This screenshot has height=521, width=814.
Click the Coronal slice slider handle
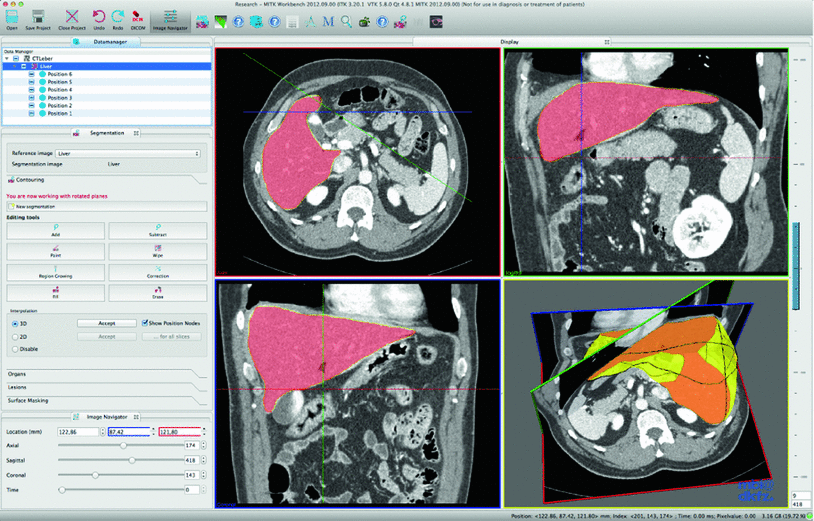(x=95, y=475)
